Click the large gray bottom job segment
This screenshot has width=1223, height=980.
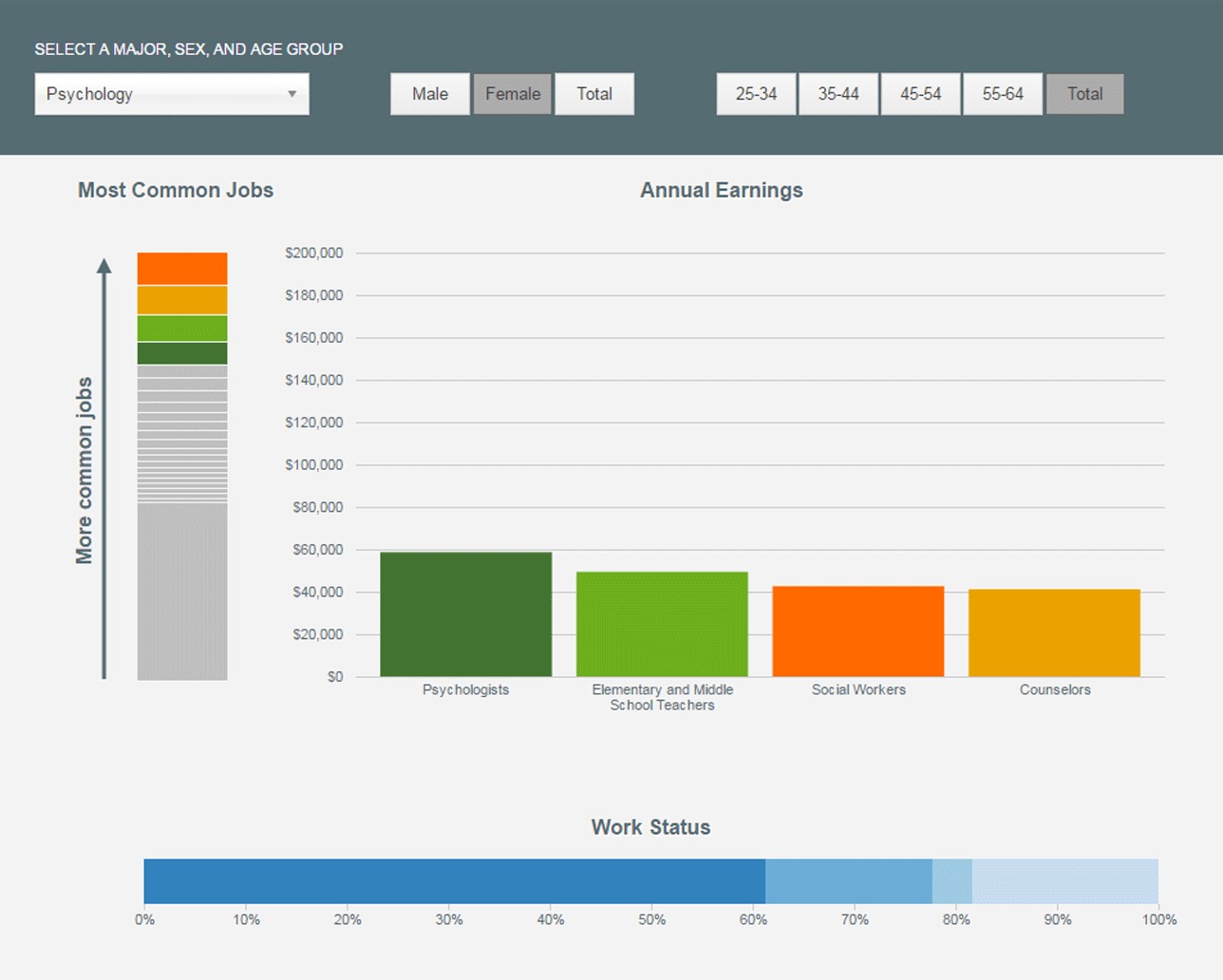182,591
